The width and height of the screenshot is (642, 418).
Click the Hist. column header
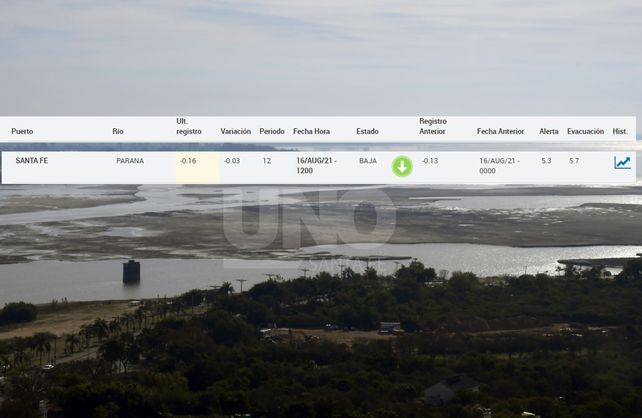(620, 131)
